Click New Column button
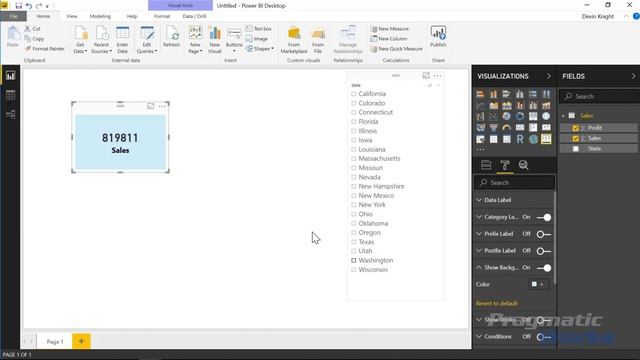 pos(389,38)
